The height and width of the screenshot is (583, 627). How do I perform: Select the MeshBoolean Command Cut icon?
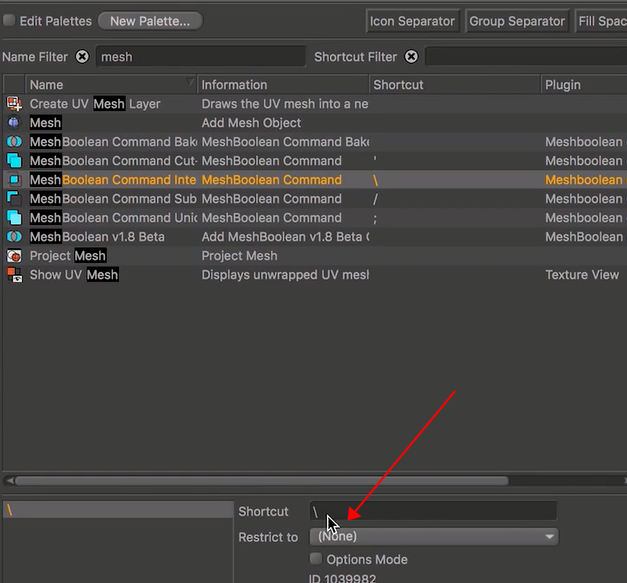pos(14,161)
